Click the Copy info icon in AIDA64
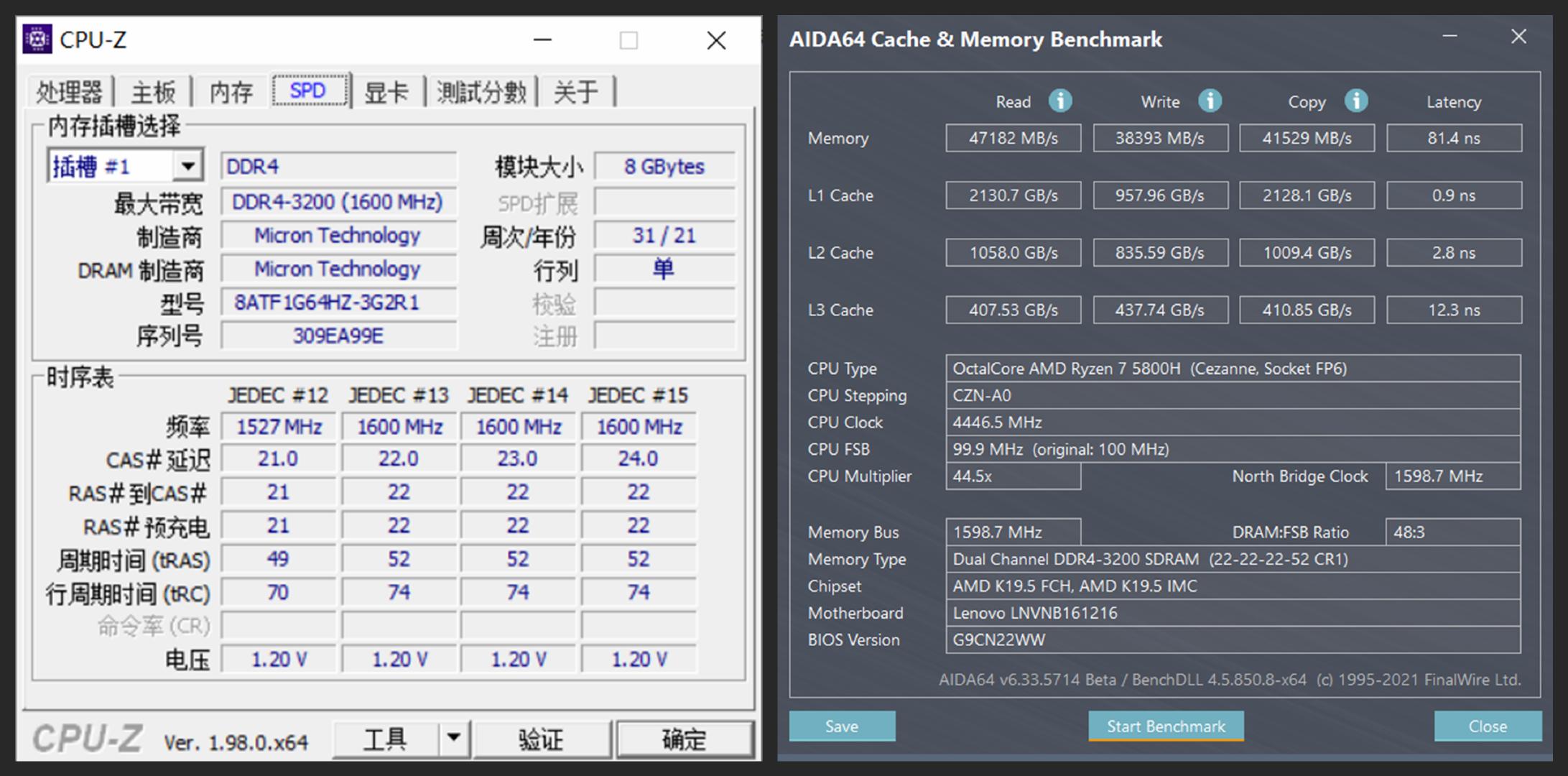The width and height of the screenshot is (1568, 776). coord(1356,101)
